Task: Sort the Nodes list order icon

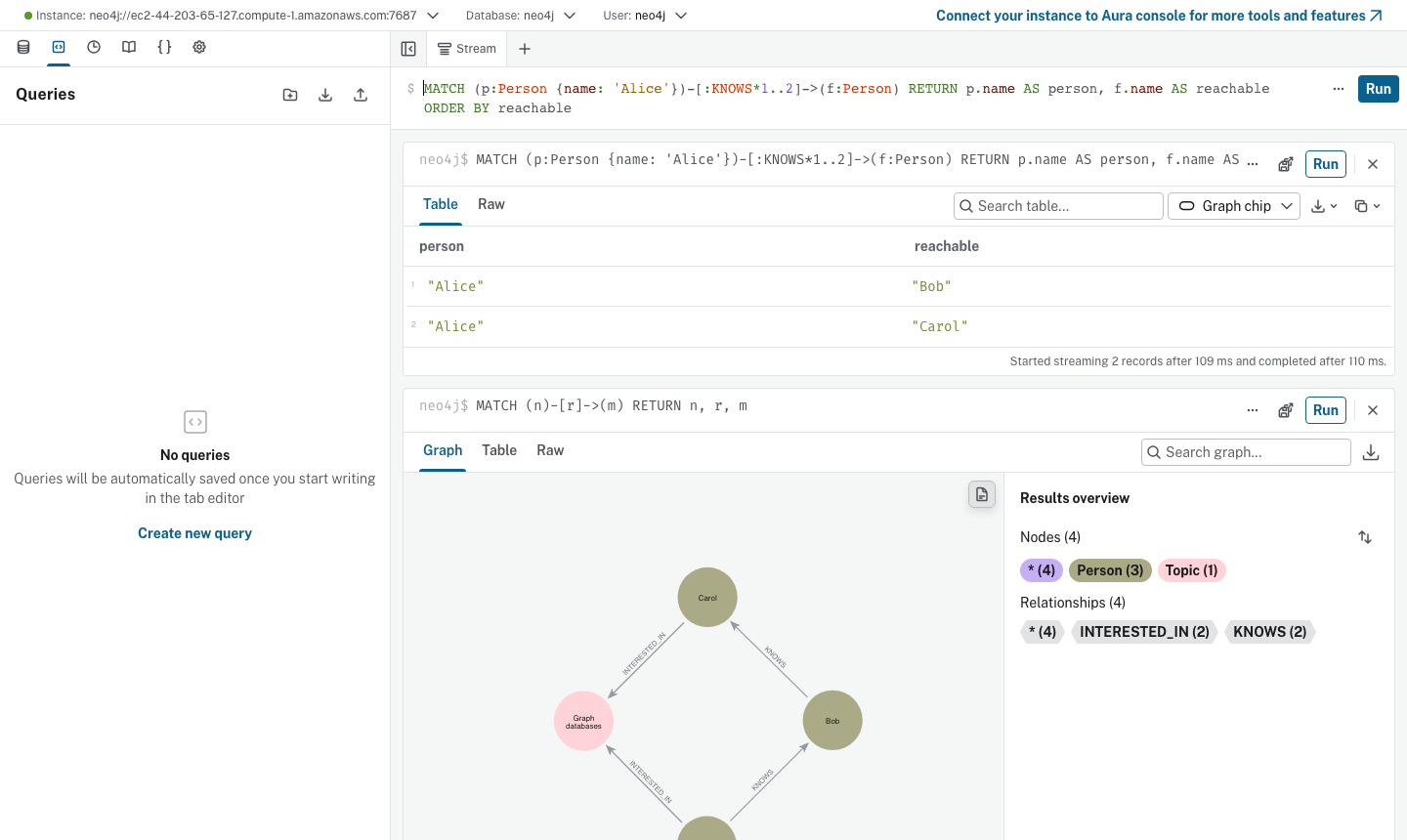Action: [x=1365, y=537]
